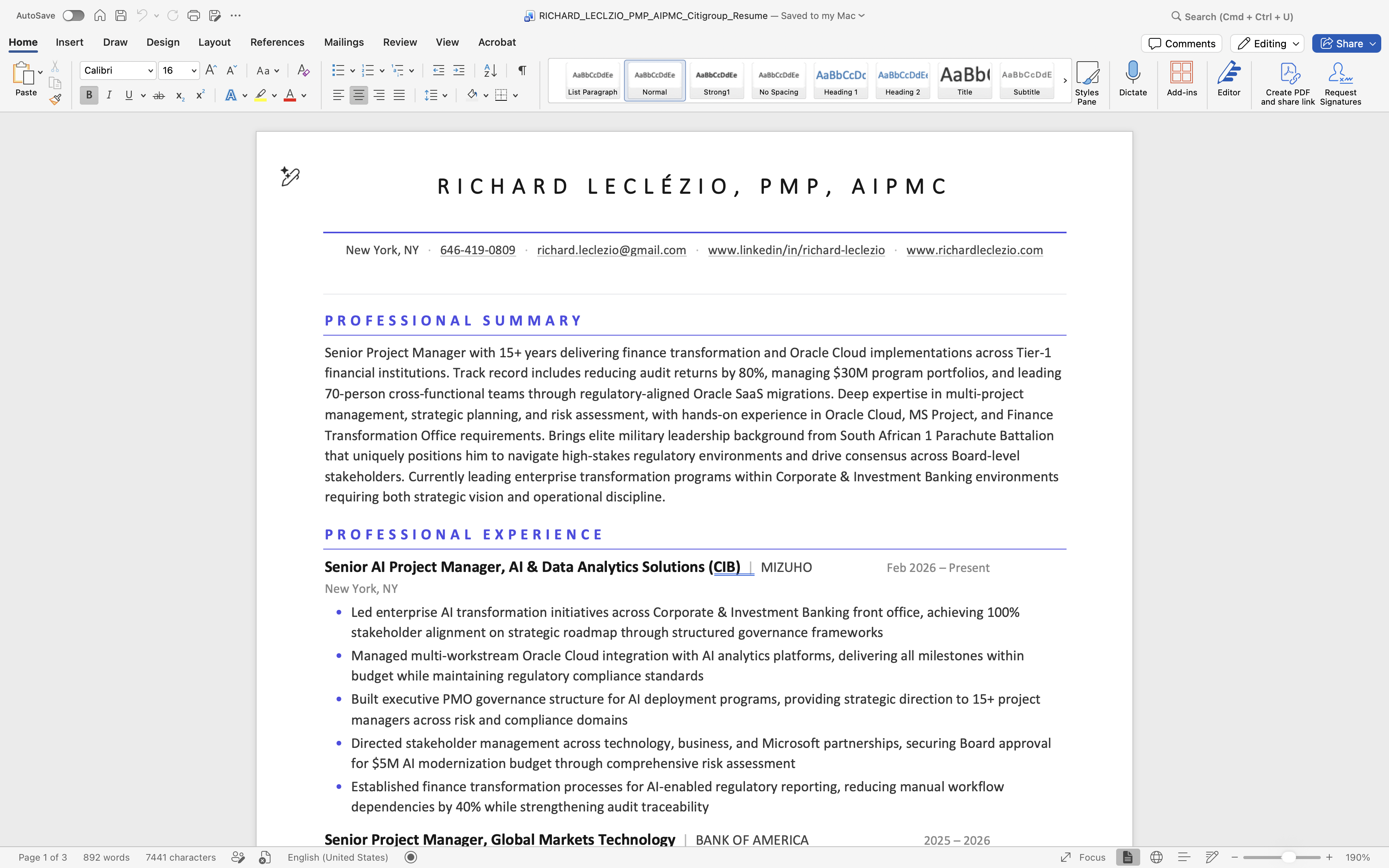The image size is (1389, 868).
Task: Increase paragraph indent
Action: point(458,70)
